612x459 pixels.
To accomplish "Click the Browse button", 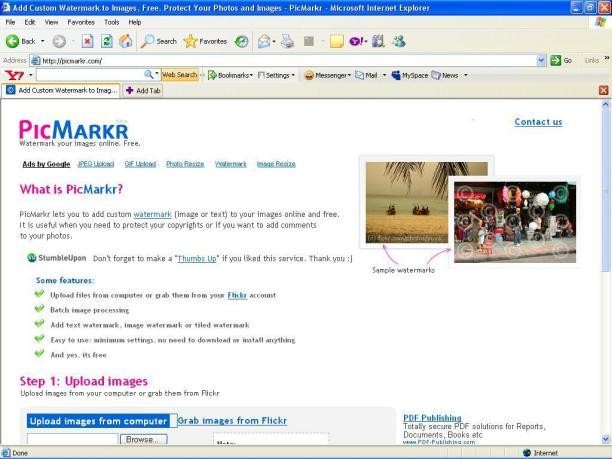I will point(144,439).
